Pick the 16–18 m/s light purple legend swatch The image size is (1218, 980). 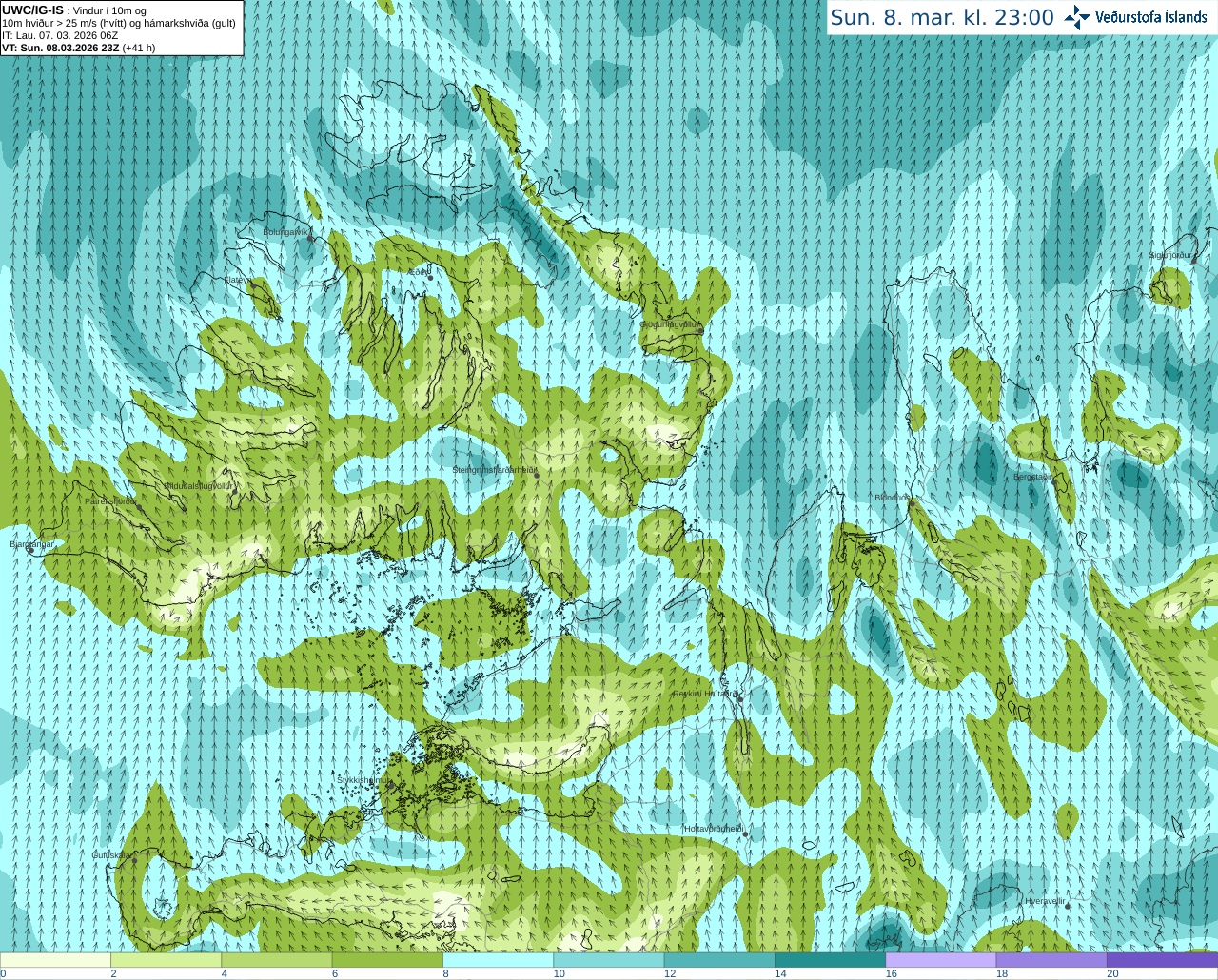[x=941, y=960]
